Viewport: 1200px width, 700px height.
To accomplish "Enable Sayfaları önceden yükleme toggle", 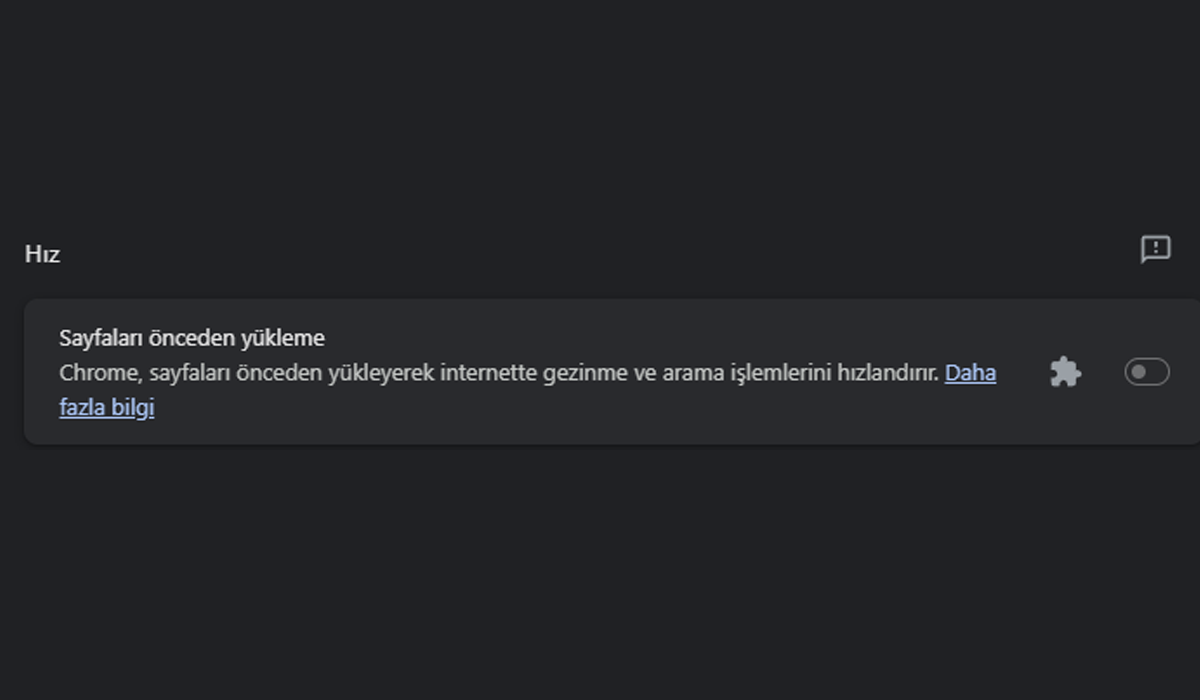I will click(x=1146, y=371).
